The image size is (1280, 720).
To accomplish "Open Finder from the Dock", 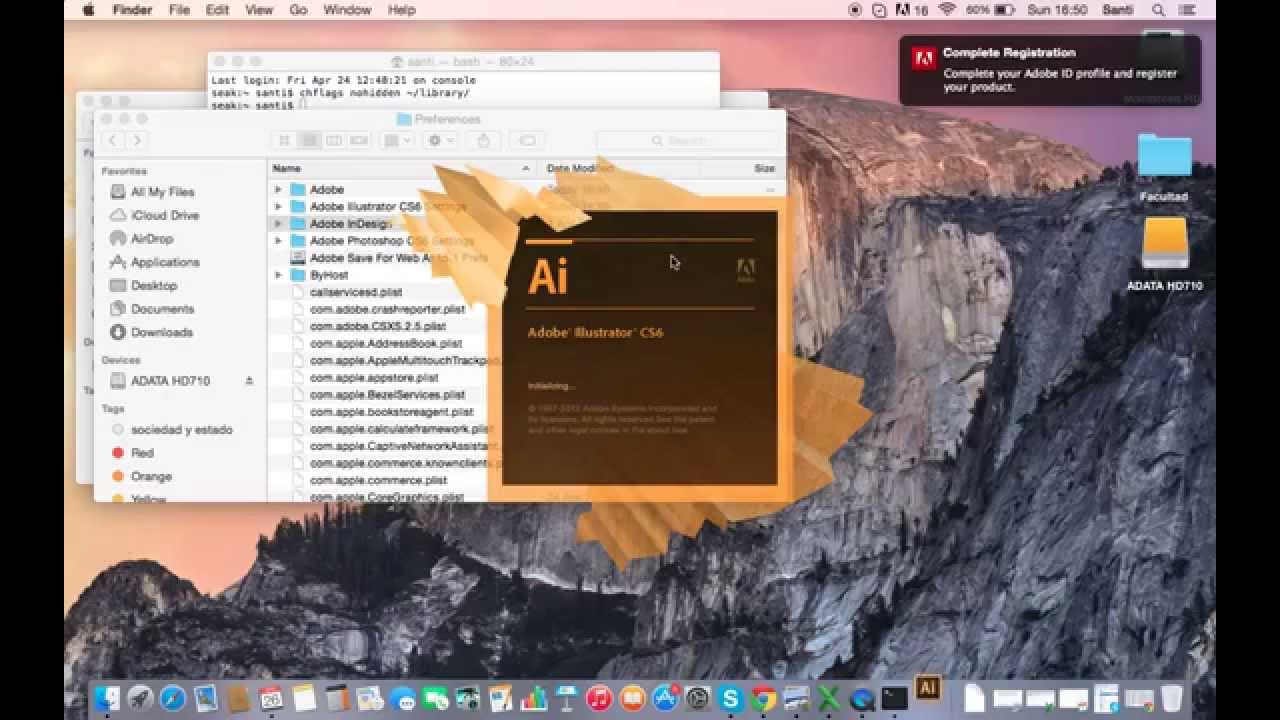I will point(107,698).
